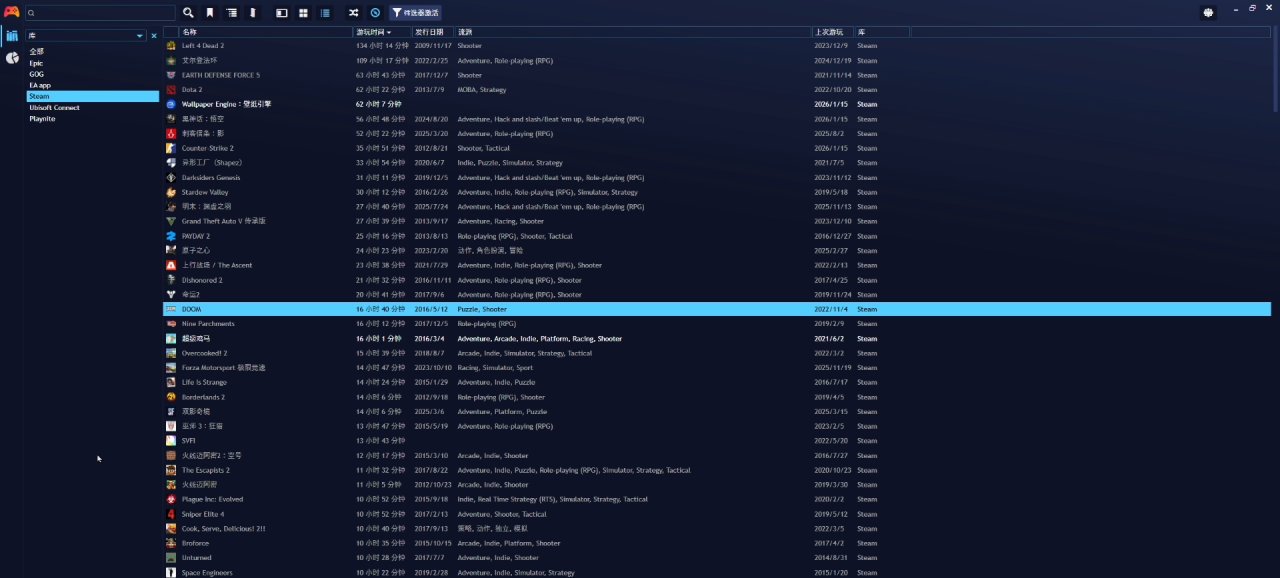The width and height of the screenshot is (1280, 578).
Task: Select the Nine Parchments row
Action: tap(717, 324)
